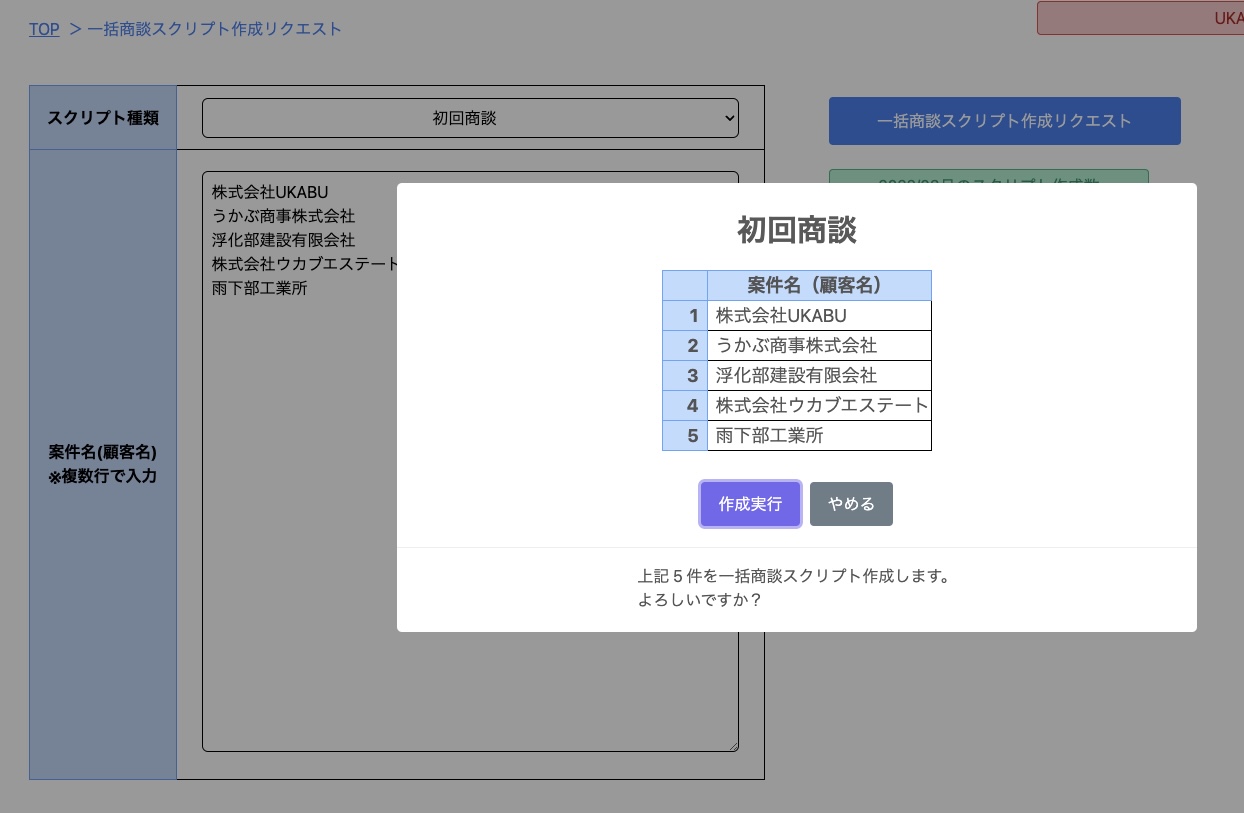
Task: Click うかぶ商事株式会社 line in the text area
Action: [283, 216]
